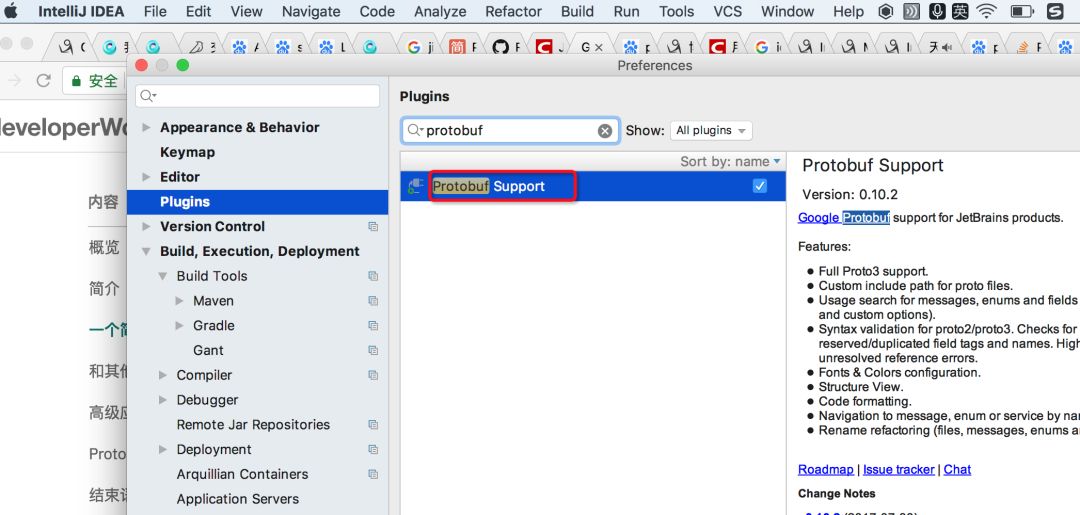Collapse Build, Execution, Deployment node
Viewport: 1080px width, 515px height.
point(146,251)
